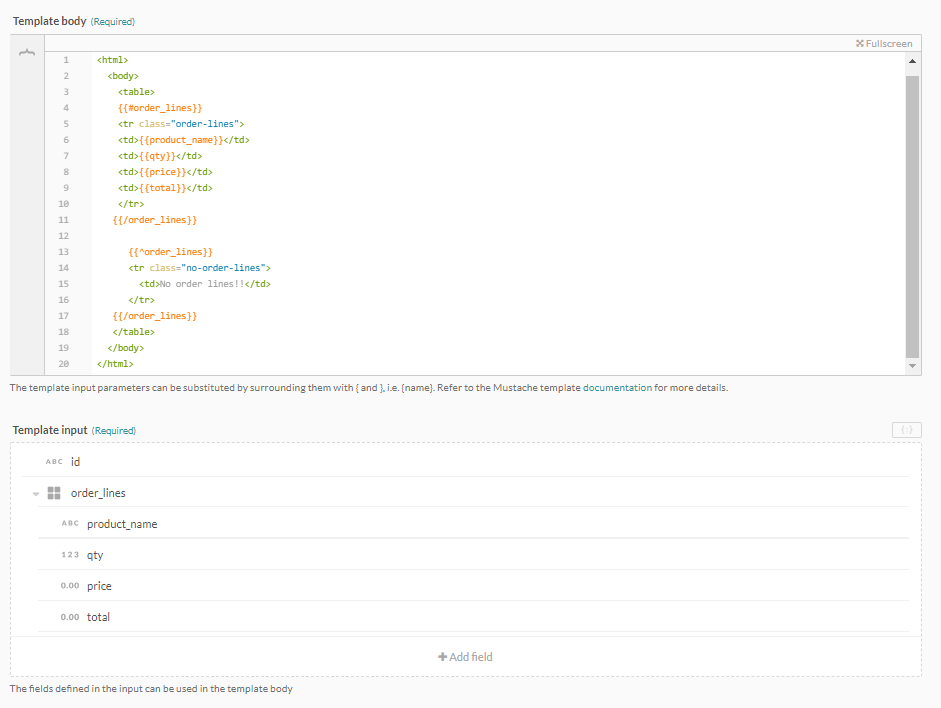Click the ABC type icon beside id
The width and height of the screenshot is (941, 708).
point(53,461)
